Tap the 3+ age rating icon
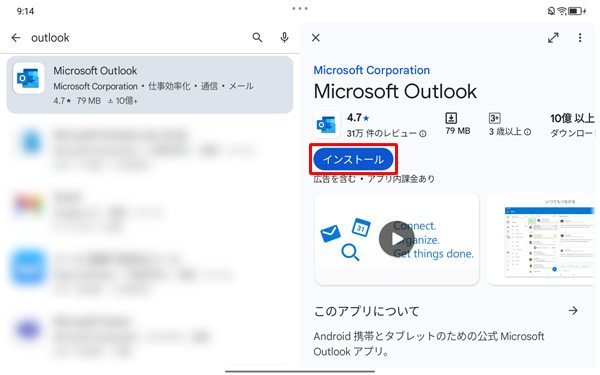Screen dimensions: 600x375 494,118
